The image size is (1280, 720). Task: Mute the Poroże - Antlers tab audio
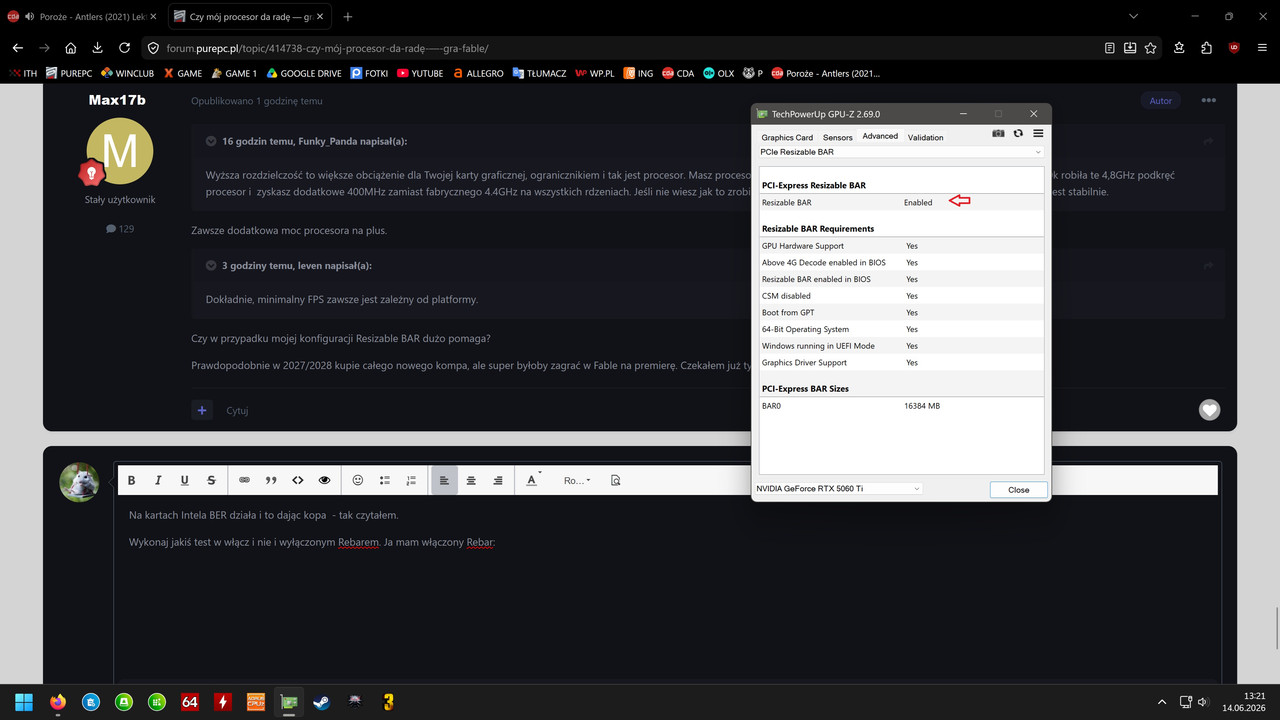click(28, 17)
